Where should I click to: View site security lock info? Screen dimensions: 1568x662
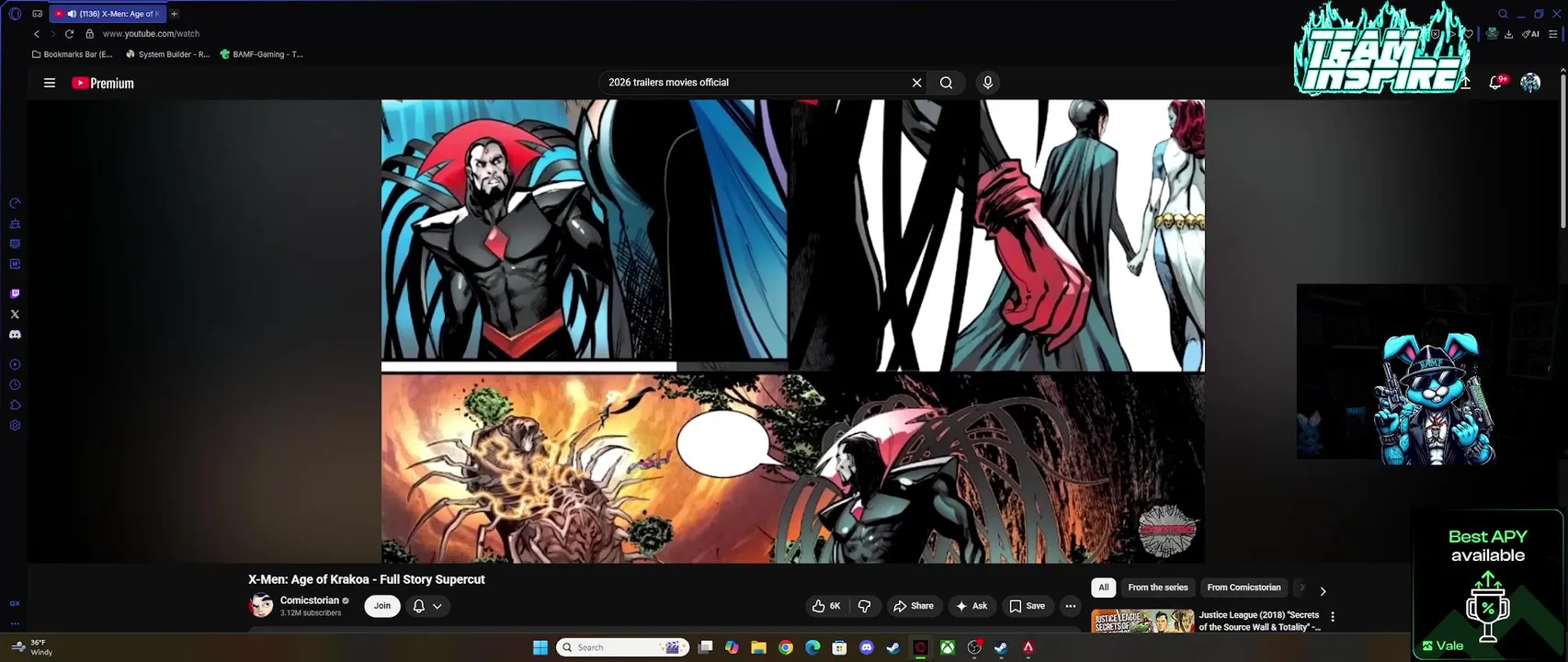(x=89, y=34)
